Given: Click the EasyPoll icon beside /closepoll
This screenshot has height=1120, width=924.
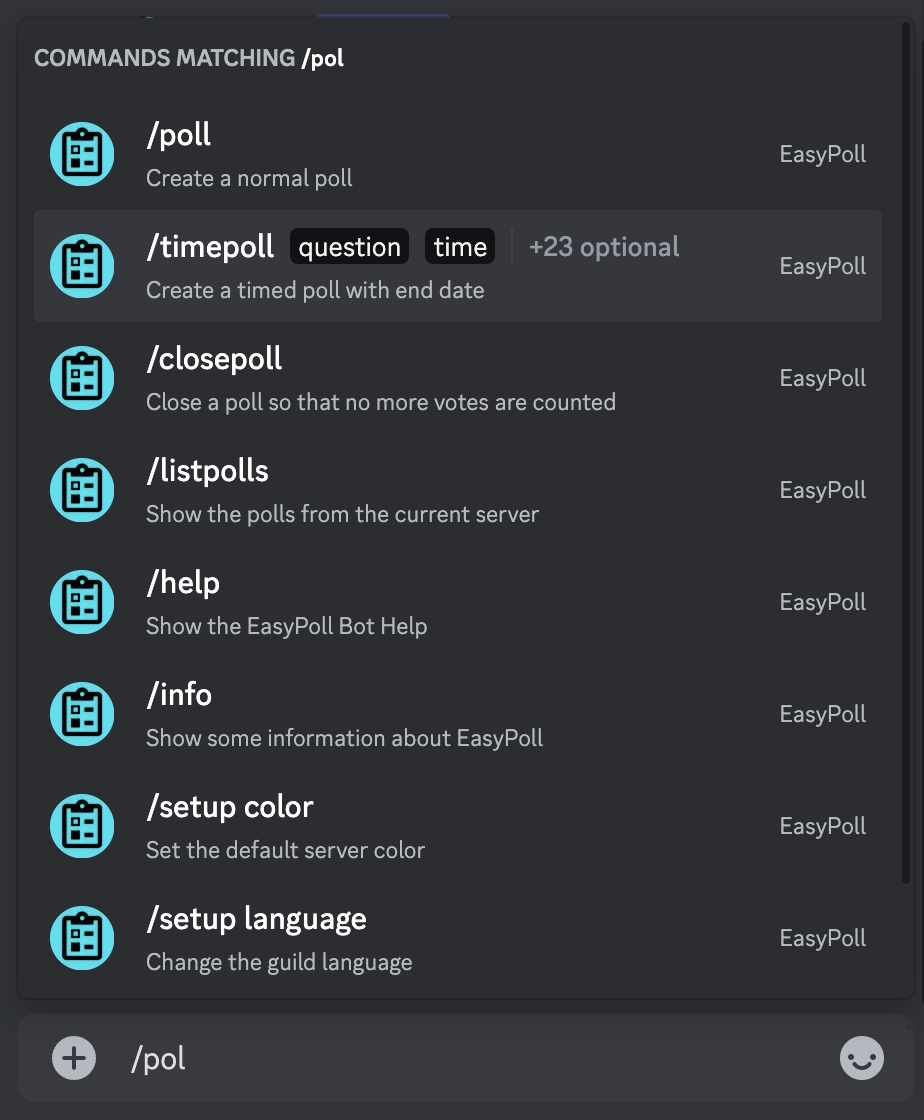Looking at the screenshot, I should pyautogui.click(x=82, y=378).
